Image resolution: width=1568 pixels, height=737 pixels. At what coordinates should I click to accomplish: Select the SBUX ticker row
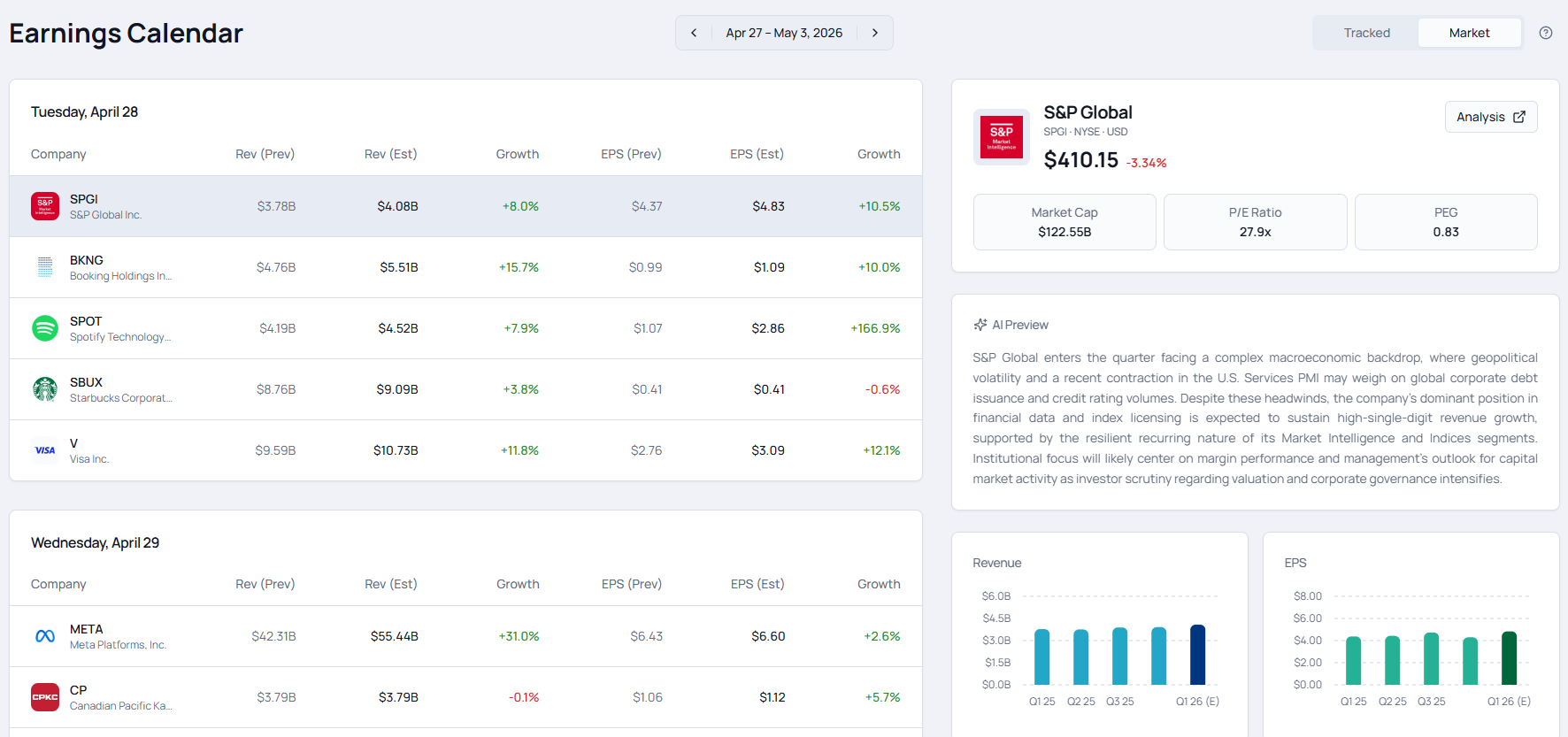pos(465,389)
